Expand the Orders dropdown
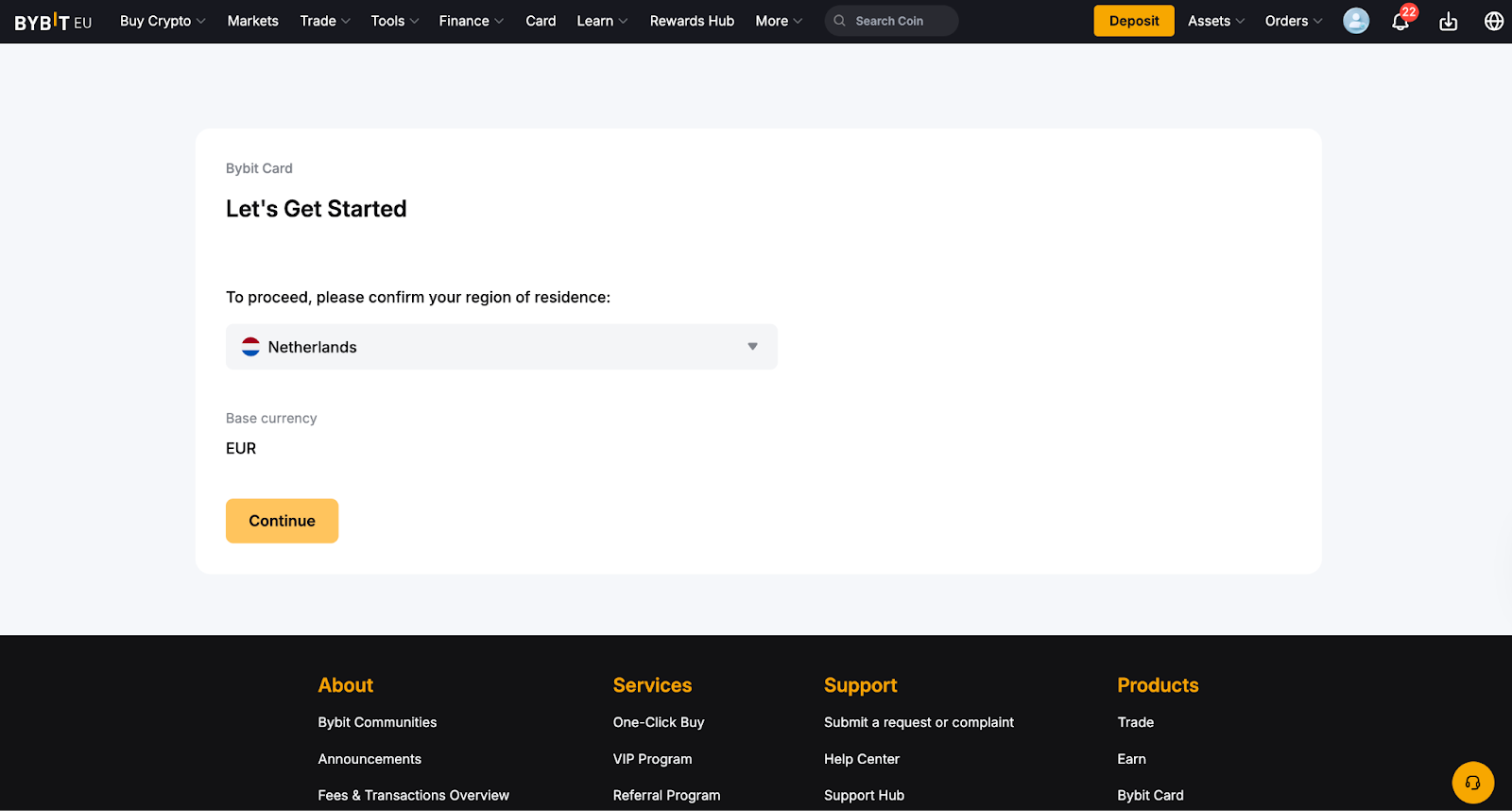Viewport: 1512px width, 811px height. 1294,21
